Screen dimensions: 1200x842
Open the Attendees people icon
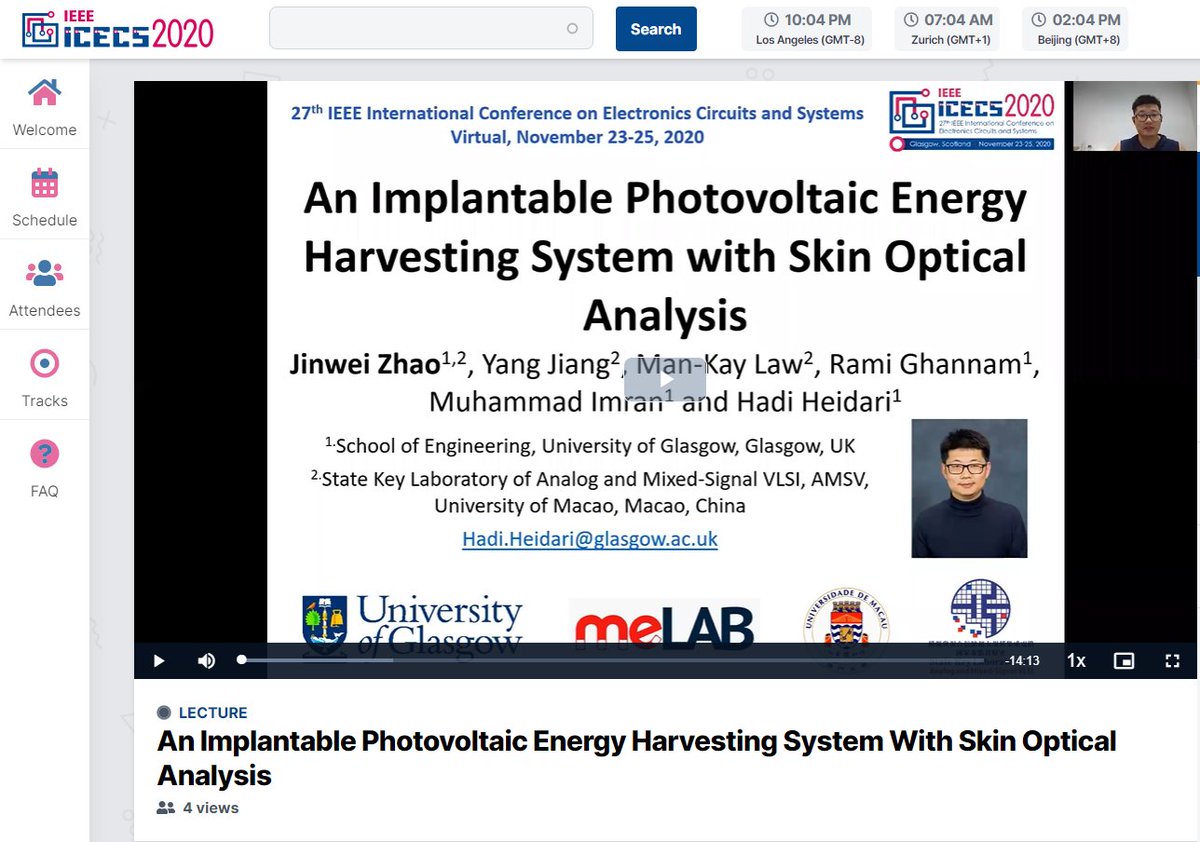pyautogui.click(x=44, y=272)
